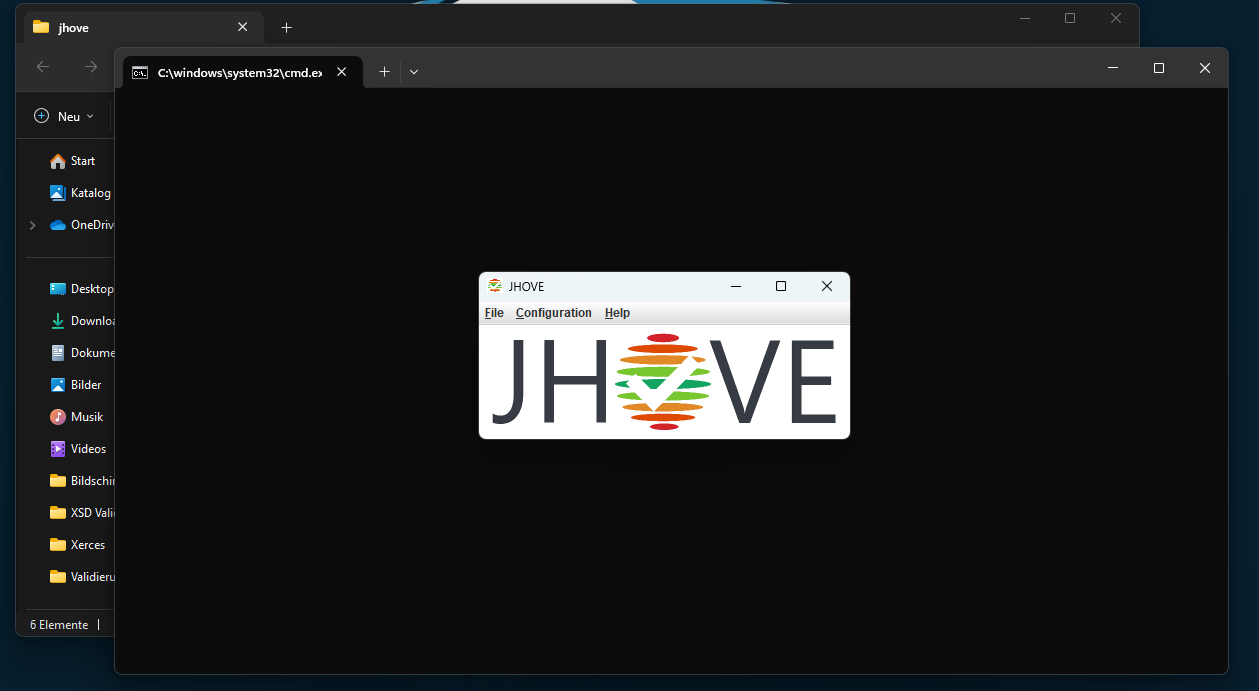Expand the OneDrive tree node

click(33, 225)
